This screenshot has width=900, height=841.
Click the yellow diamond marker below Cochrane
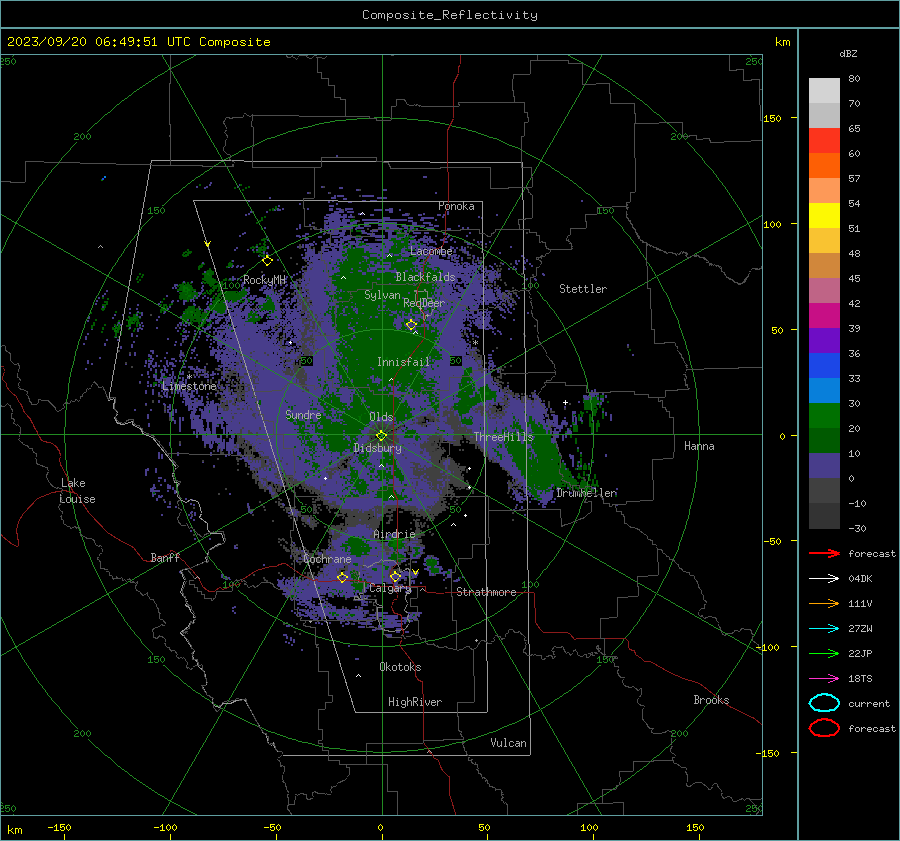[342, 577]
